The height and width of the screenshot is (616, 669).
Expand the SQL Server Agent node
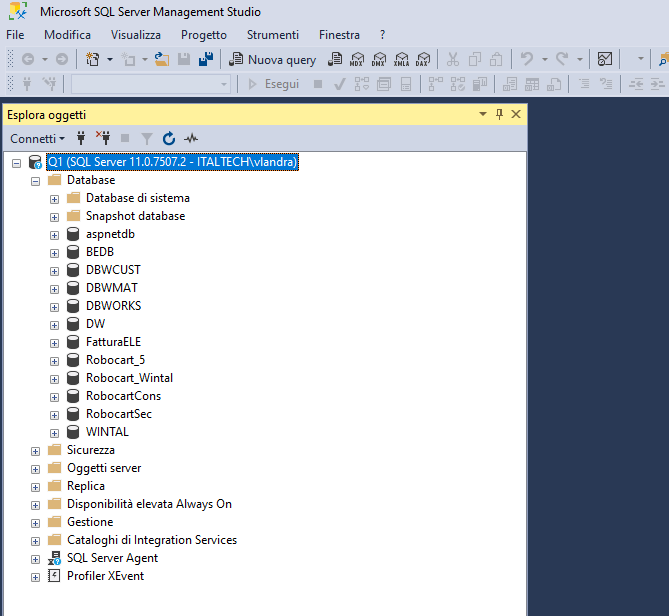pos(35,559)
